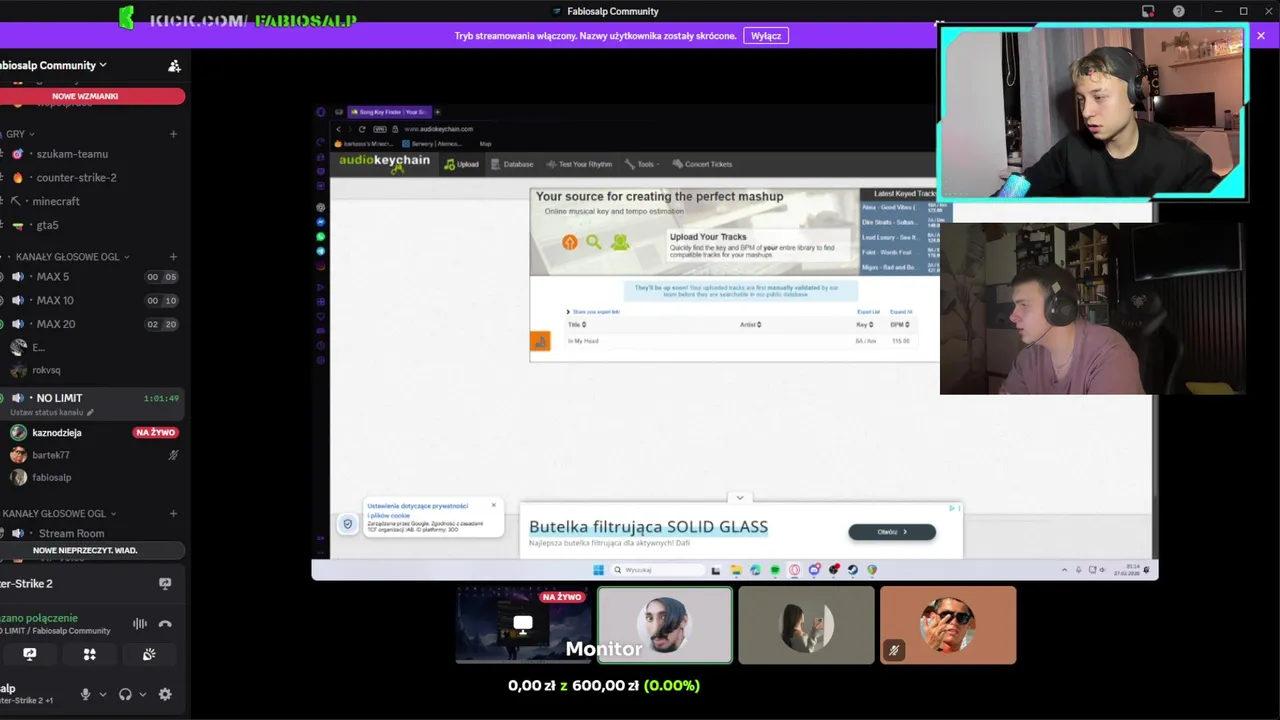
Task: Select the muted participant tile on orange background
Action: [948, 625]
